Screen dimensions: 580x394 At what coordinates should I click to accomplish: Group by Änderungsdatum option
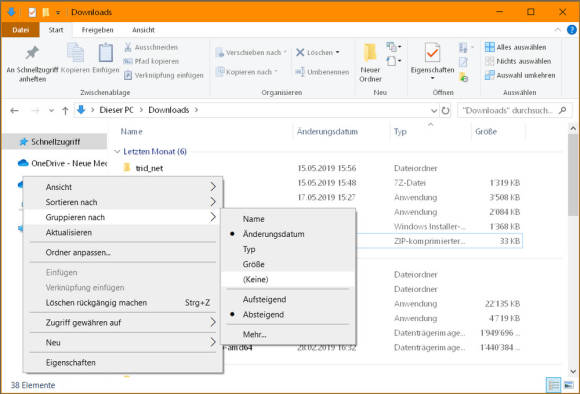(x=288, y=234)
